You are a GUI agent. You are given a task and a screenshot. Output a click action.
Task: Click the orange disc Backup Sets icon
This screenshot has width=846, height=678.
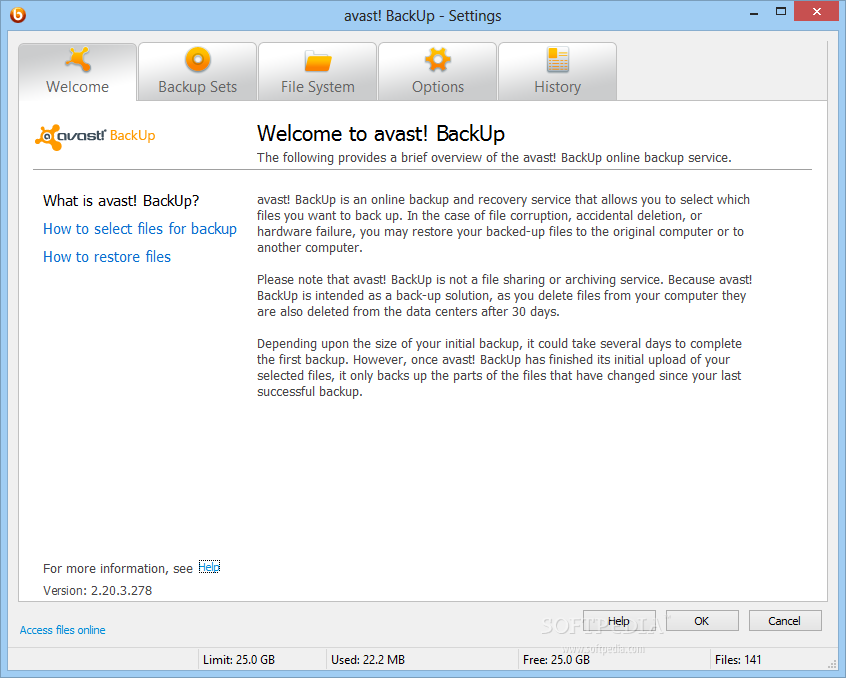[197, 59]
